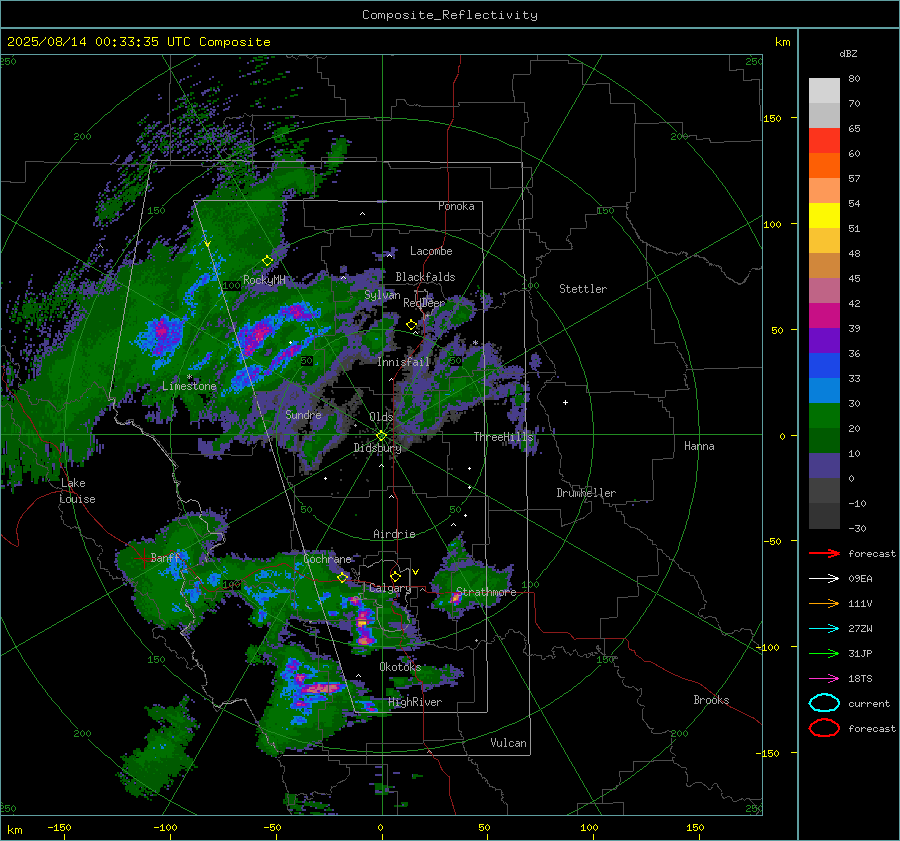Click the white plus marker west of Hanna

click(565, 402)
